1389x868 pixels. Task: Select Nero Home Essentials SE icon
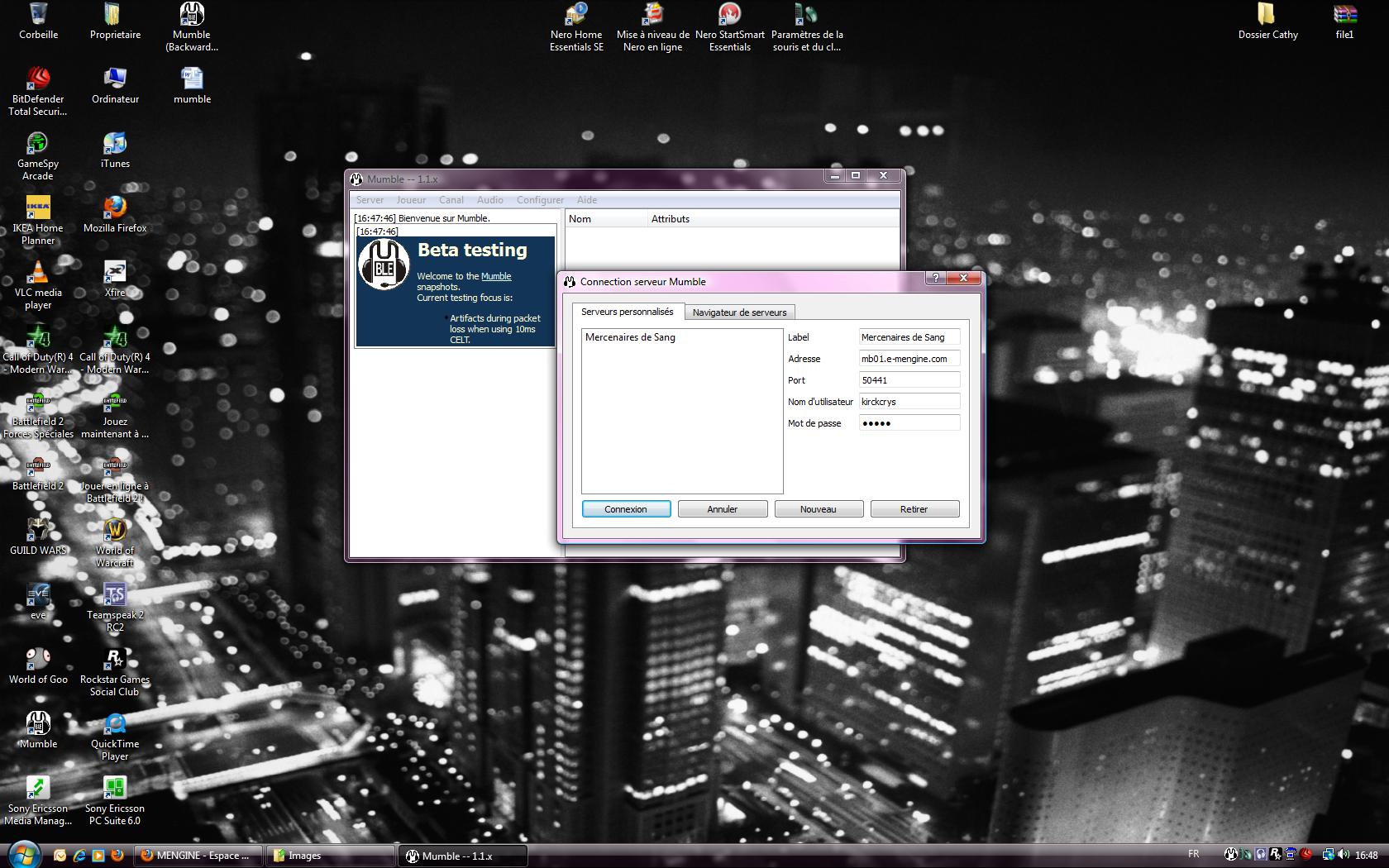[x=576, y=27]
